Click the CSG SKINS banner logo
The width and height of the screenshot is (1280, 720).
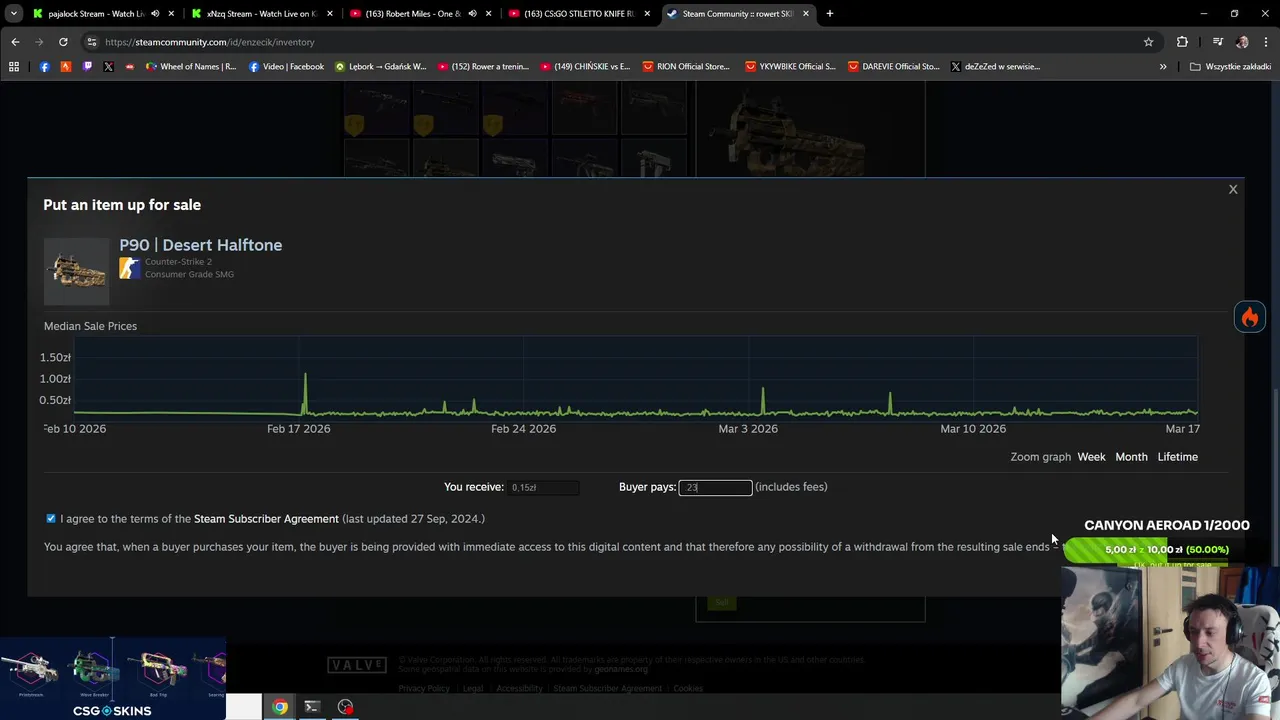click(112, 711)
